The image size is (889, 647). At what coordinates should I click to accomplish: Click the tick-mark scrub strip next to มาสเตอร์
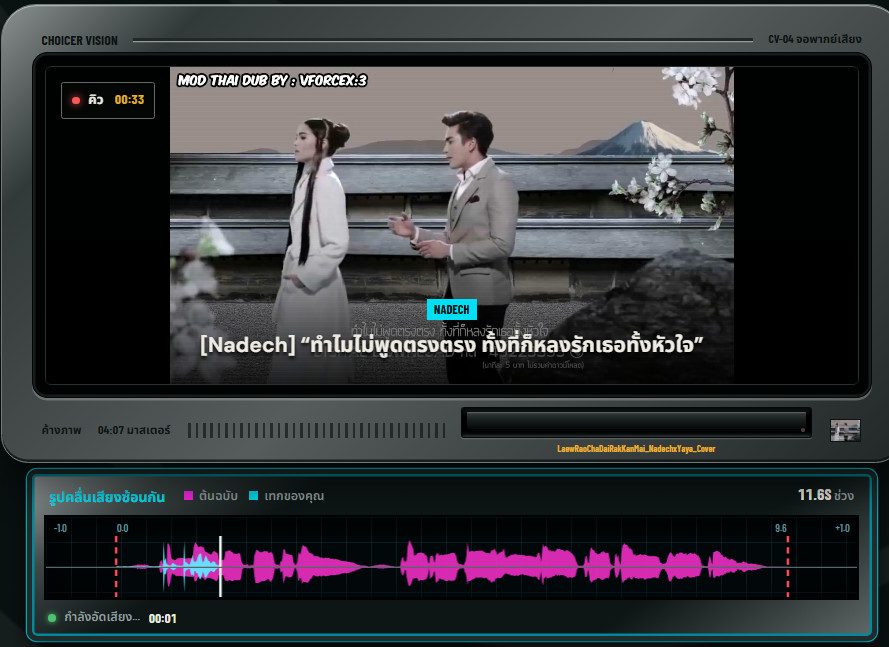316,430
